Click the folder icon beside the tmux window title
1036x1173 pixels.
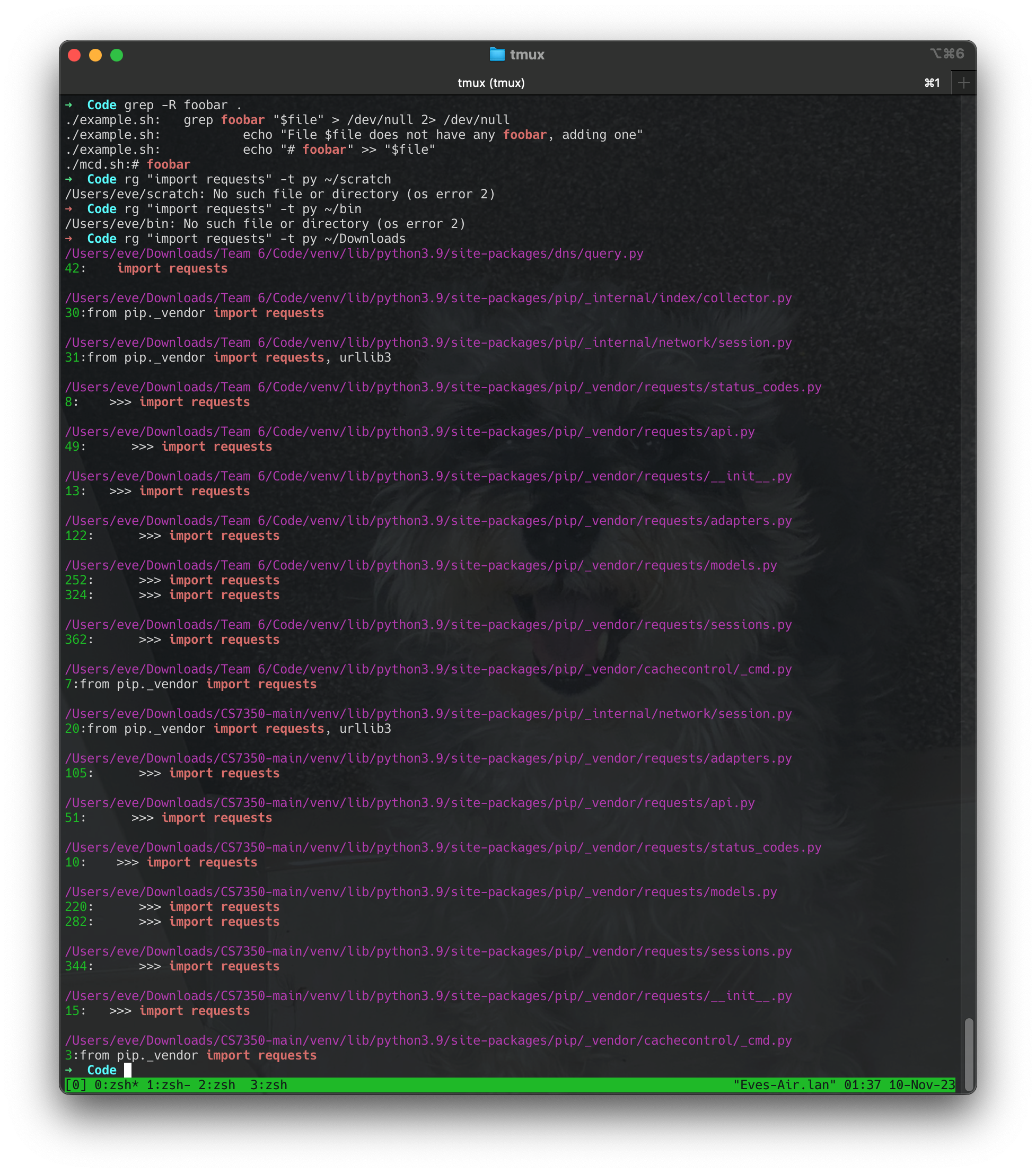(497, 55)
